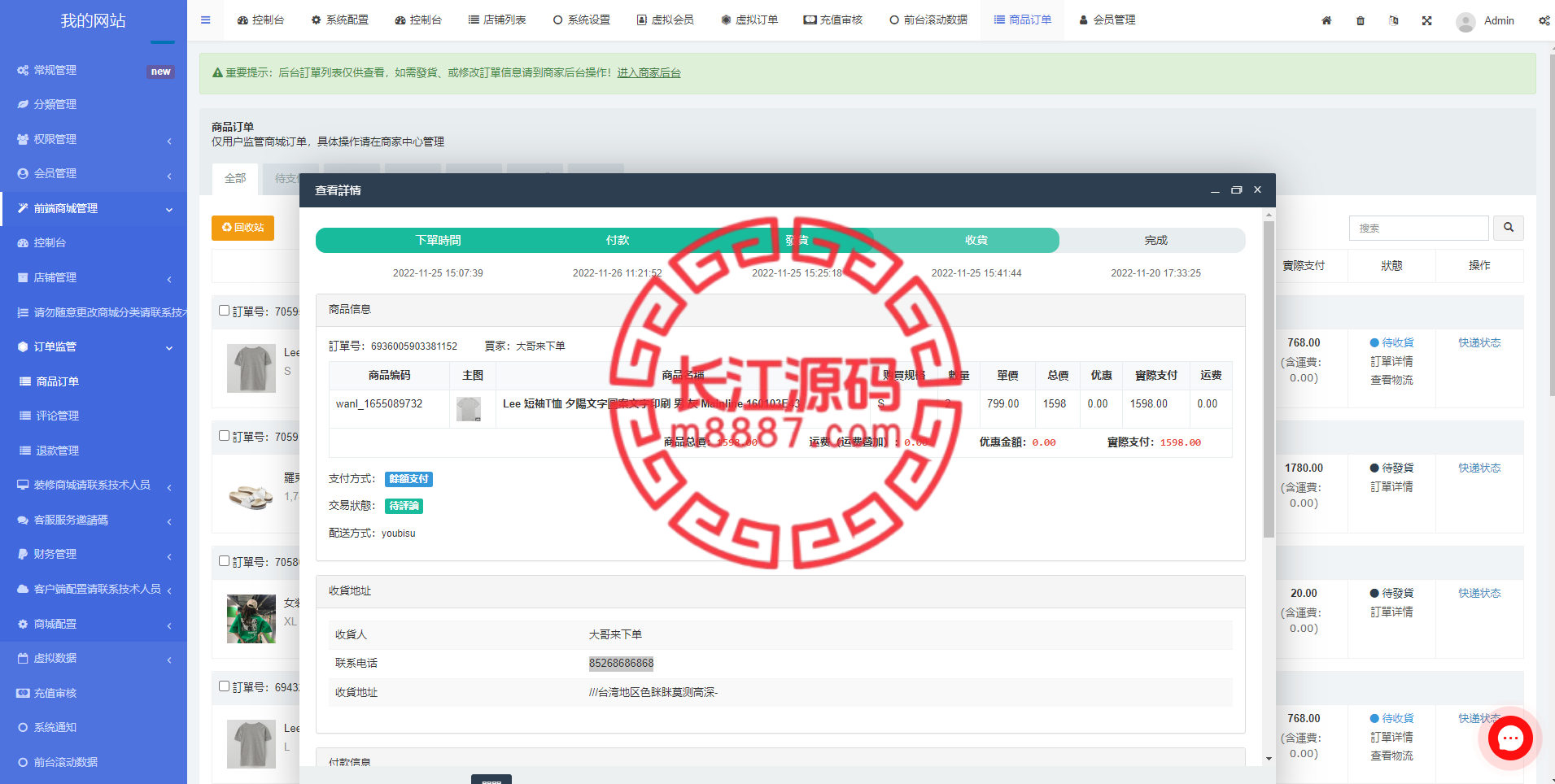Image resolution: width=1555 pixels, height=784 pixels.
Task: Click 快递状态 for the 20.00 order
Action: [x=1479, y=594]
